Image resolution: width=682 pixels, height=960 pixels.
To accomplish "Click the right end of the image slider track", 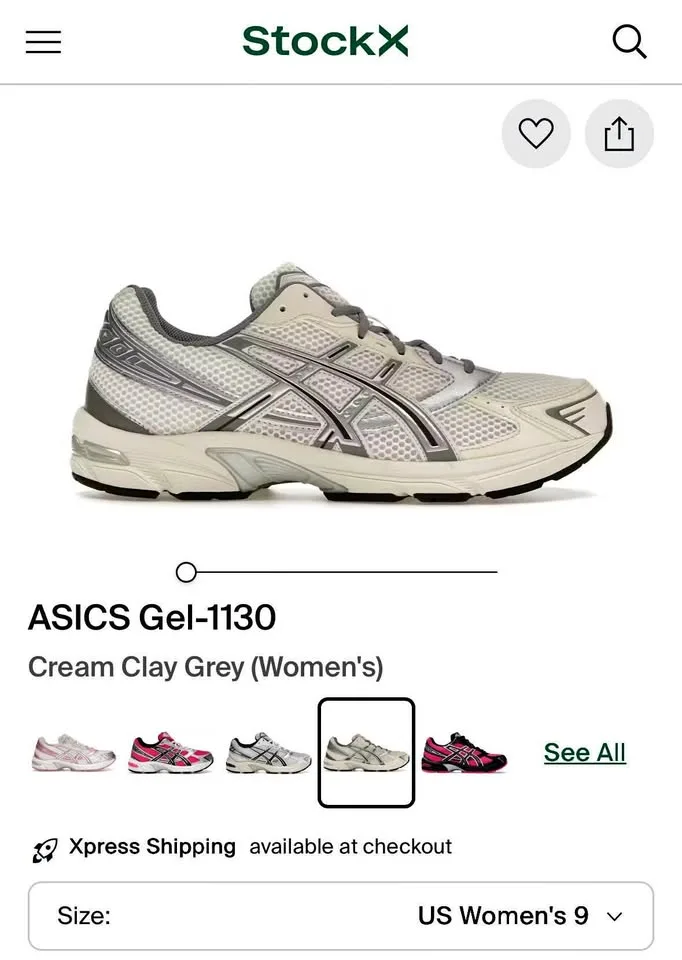I will [493, 572].
